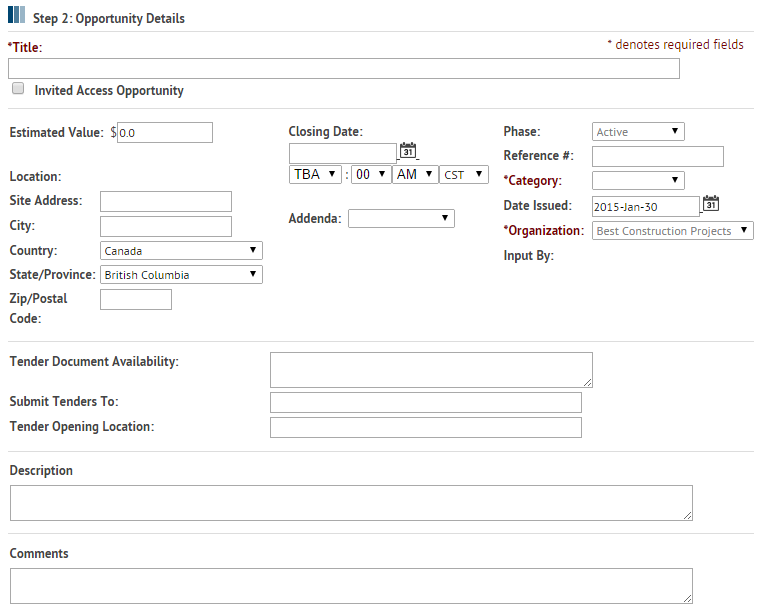Expand the Phase dropdown showing Active

pos(638,132)
